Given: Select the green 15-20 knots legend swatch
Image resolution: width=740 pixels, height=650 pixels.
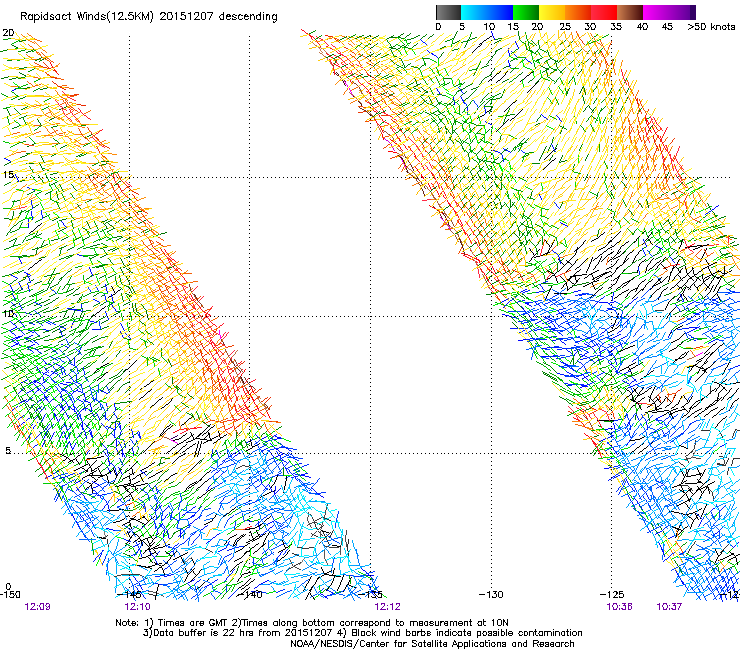Looking at the screenshot, I should click(x=526, y=12).
